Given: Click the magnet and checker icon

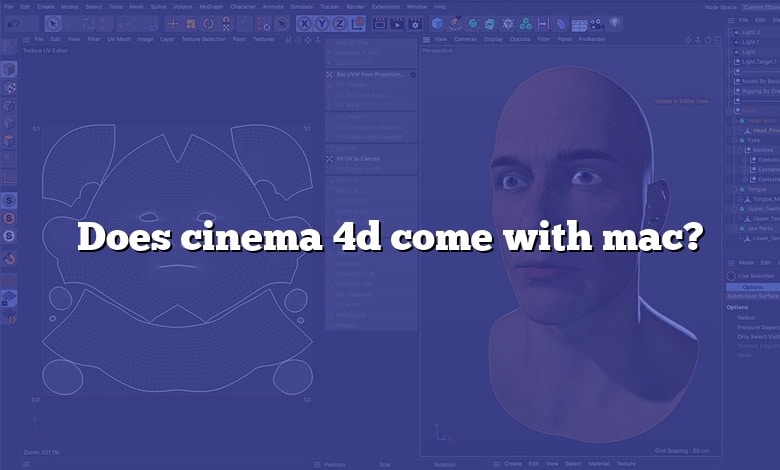Looking at the screenshot, I should pos(226,23).
